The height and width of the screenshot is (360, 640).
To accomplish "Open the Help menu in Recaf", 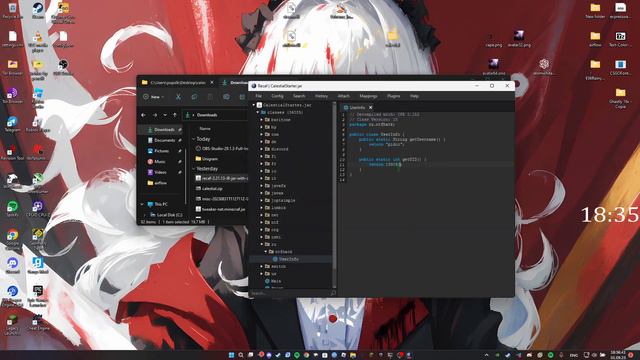I will point(414,96).
